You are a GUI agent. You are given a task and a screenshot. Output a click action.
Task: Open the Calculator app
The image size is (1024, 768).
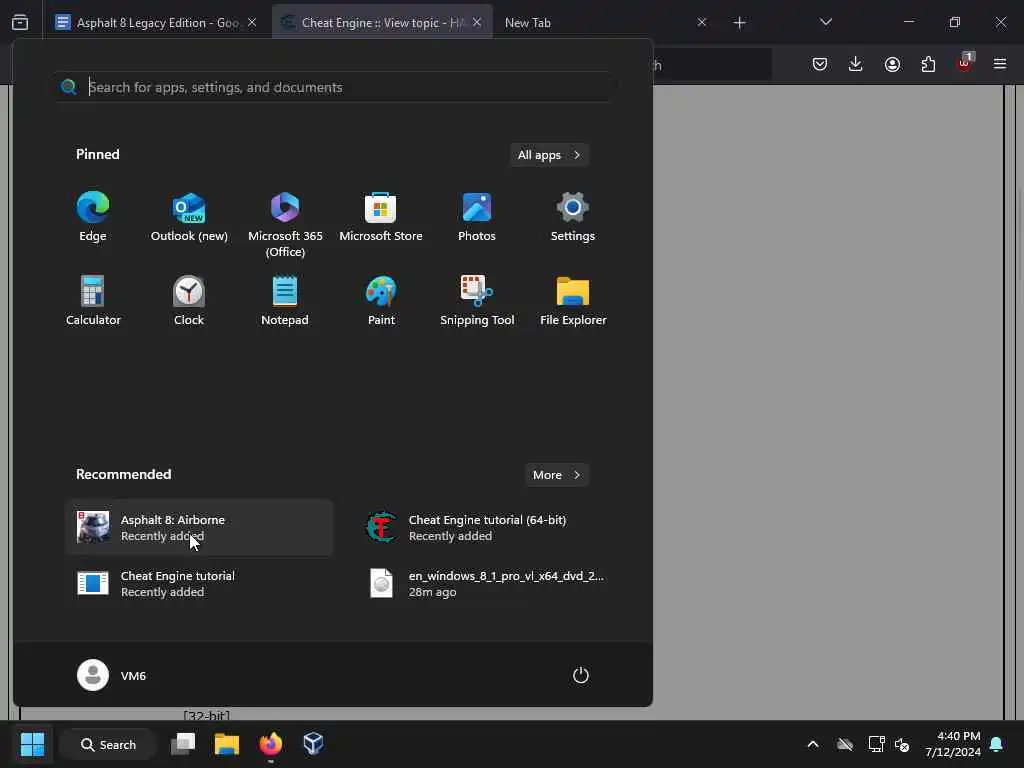[x=93, y=300]
